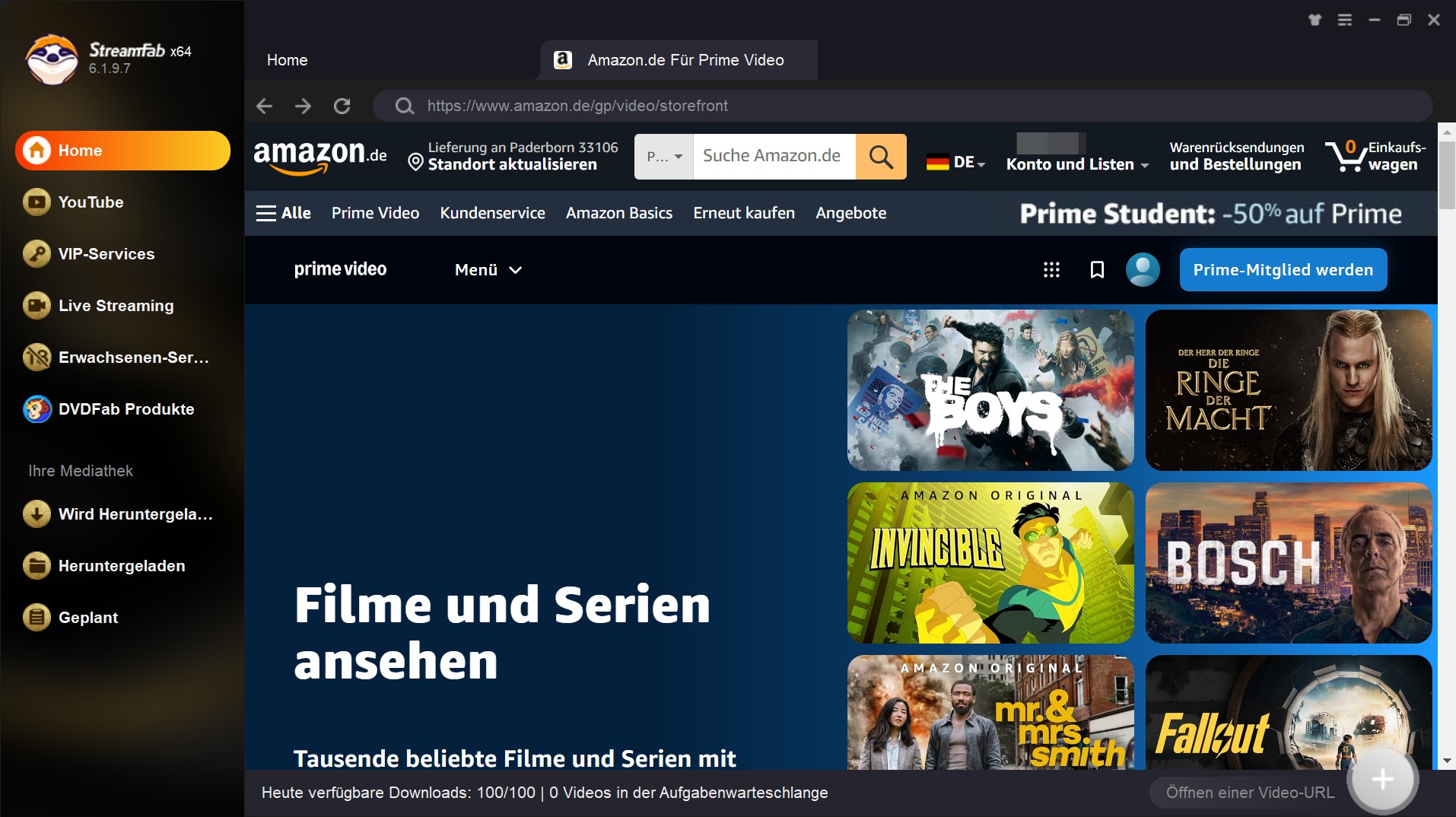Expand the Prime Video Menü dropdown

488,269
